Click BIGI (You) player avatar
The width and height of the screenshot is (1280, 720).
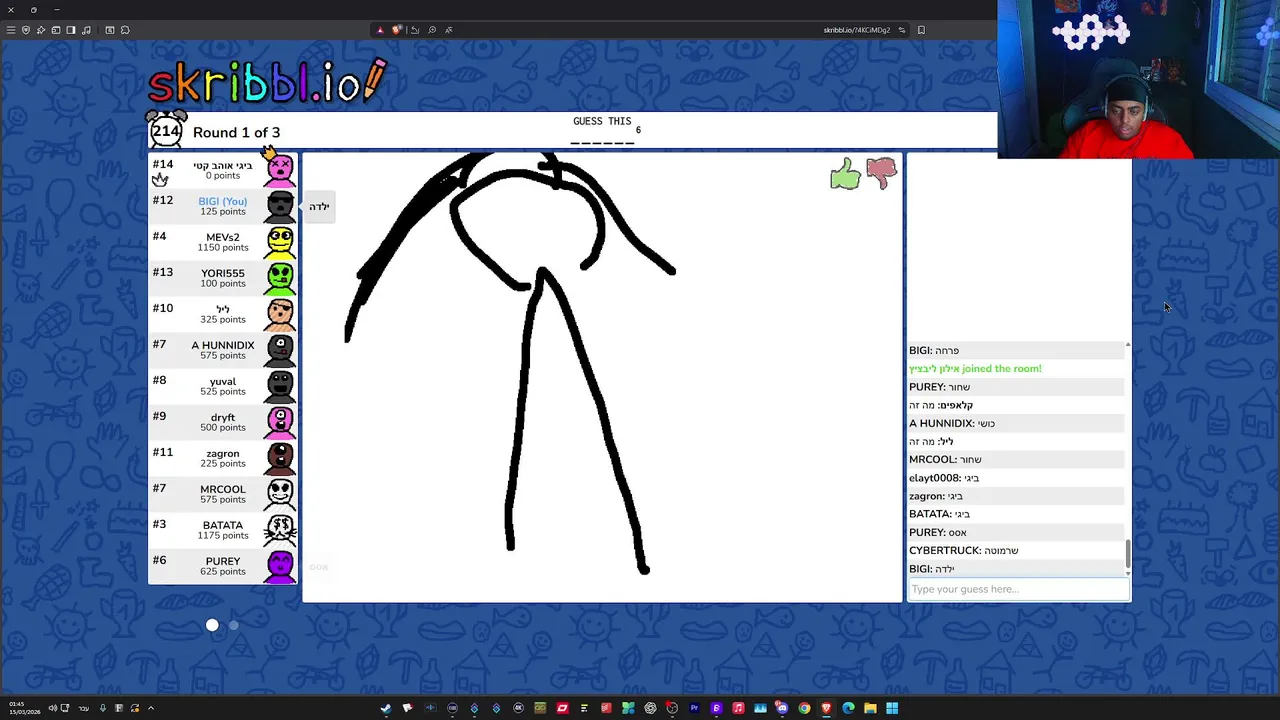[x=280, y=205]
